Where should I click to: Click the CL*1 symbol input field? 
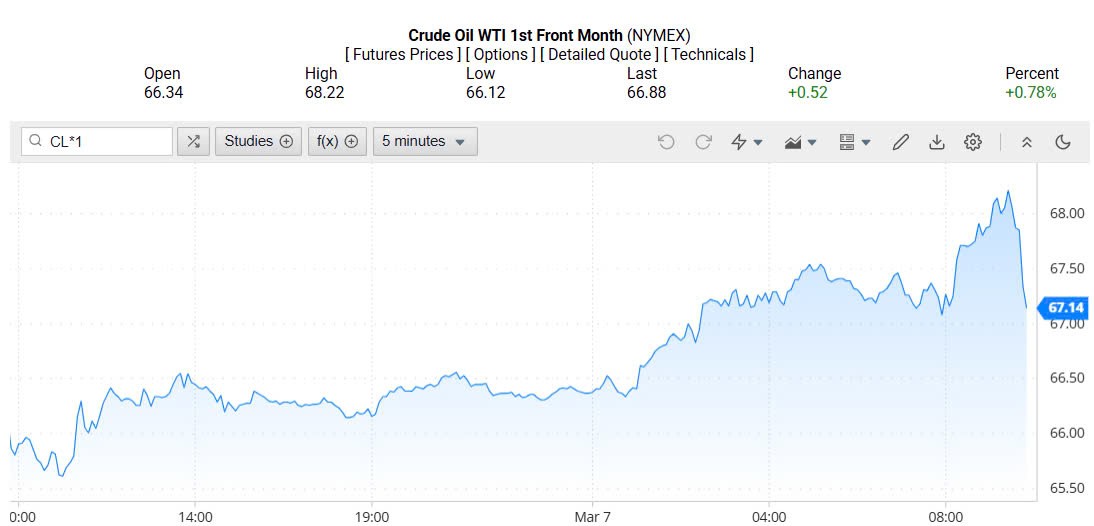[106, 142]
